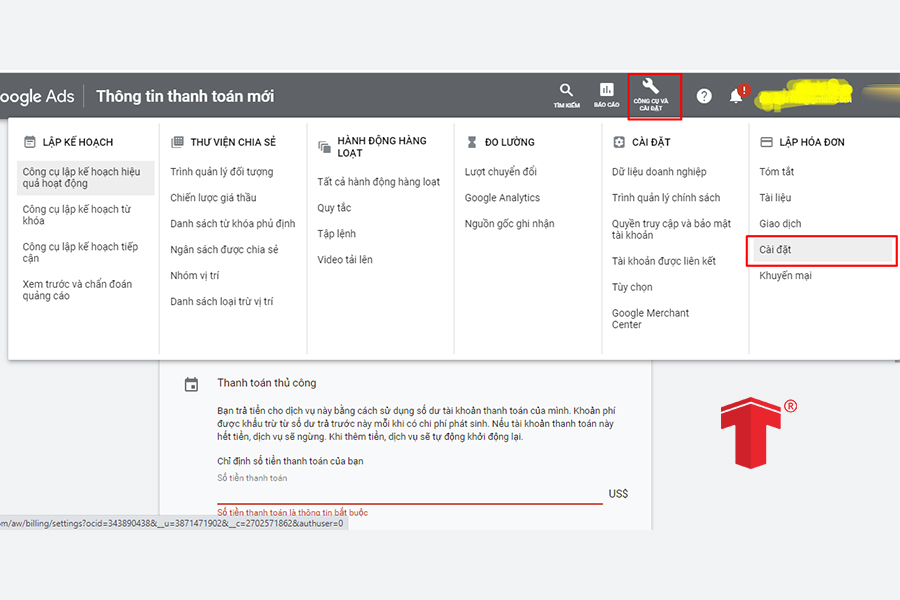Click the Thông tin thanh toán mới title
900x600 pixels.
pyautogui.click(x=185, y=96)
